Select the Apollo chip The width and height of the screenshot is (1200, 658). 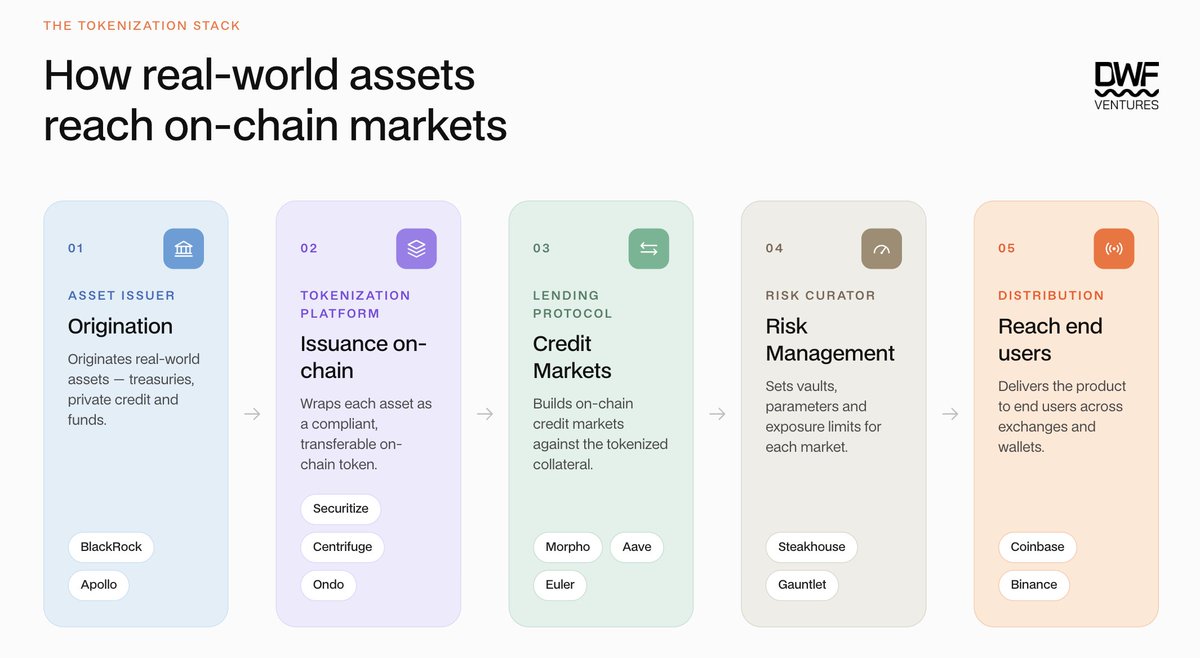point(99,585)
